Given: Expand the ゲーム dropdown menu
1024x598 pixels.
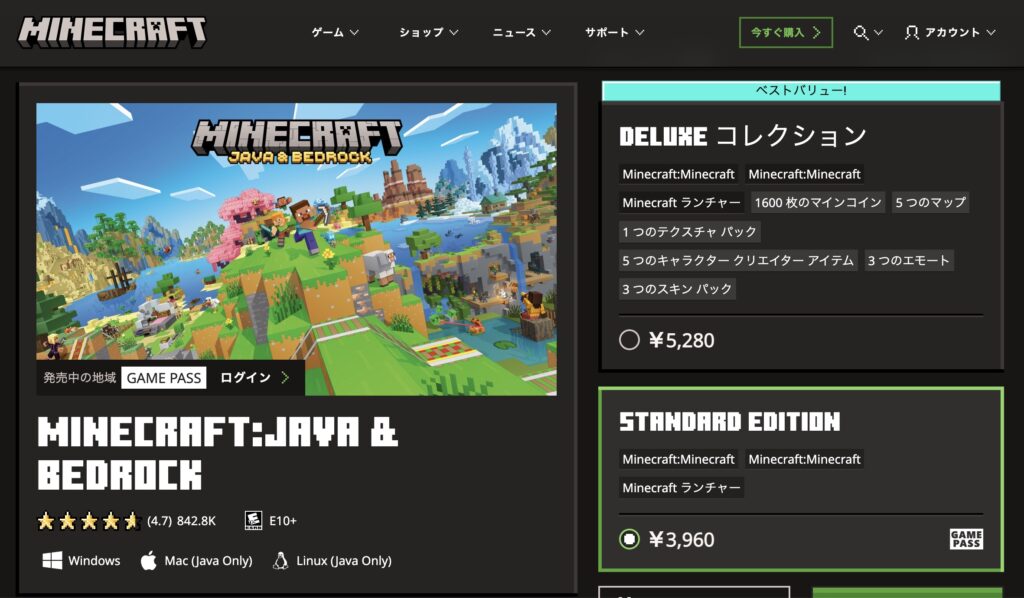Looking at the screenshot, I should click(x=335, y=32).
